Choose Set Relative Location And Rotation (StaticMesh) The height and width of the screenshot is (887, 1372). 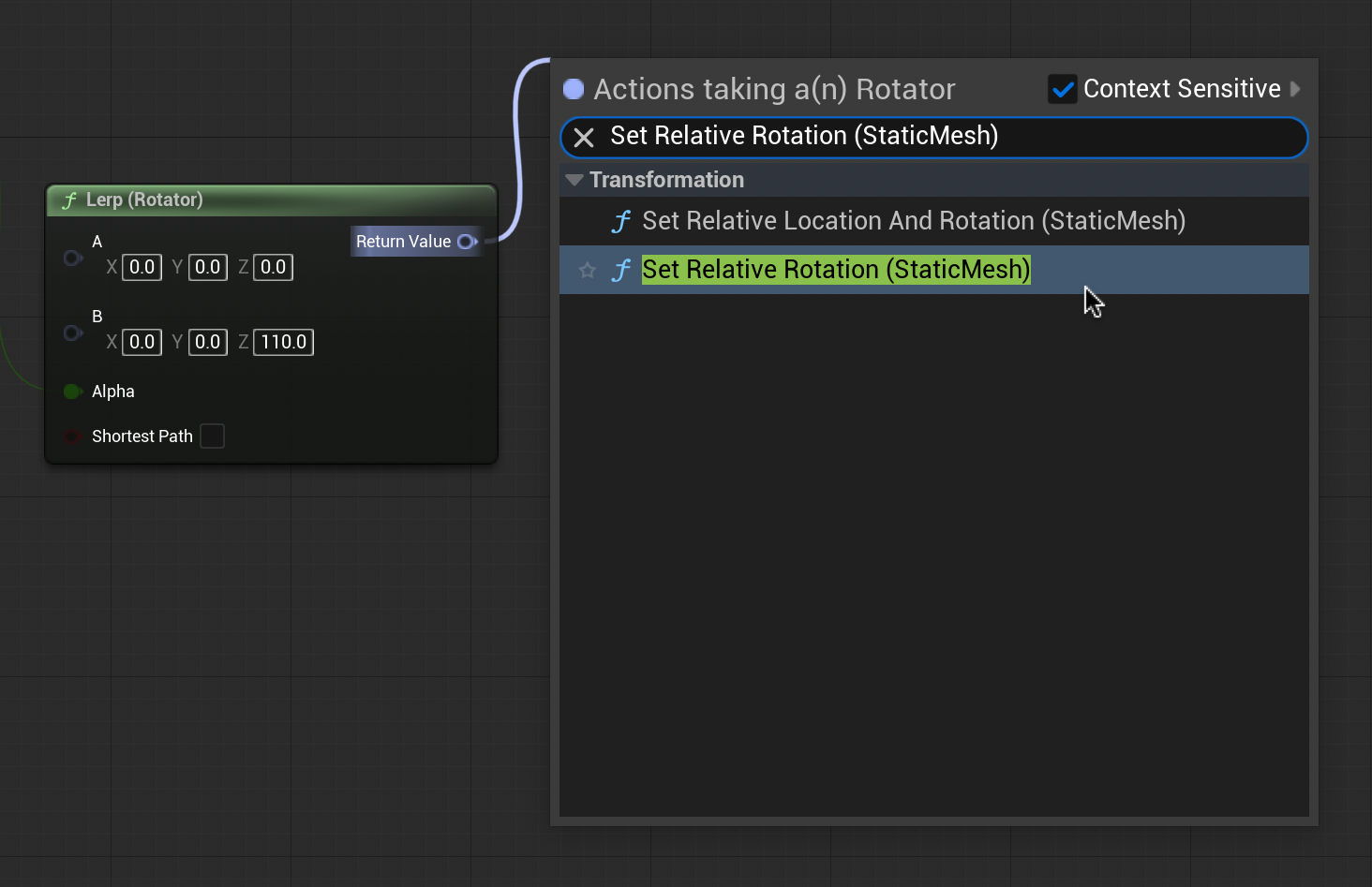click(x=913, y=221)
